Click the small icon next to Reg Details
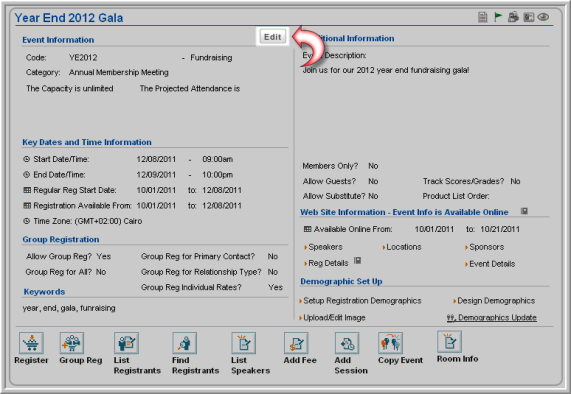Viewport: 571px width, 394px height. [x=358, y=260]
